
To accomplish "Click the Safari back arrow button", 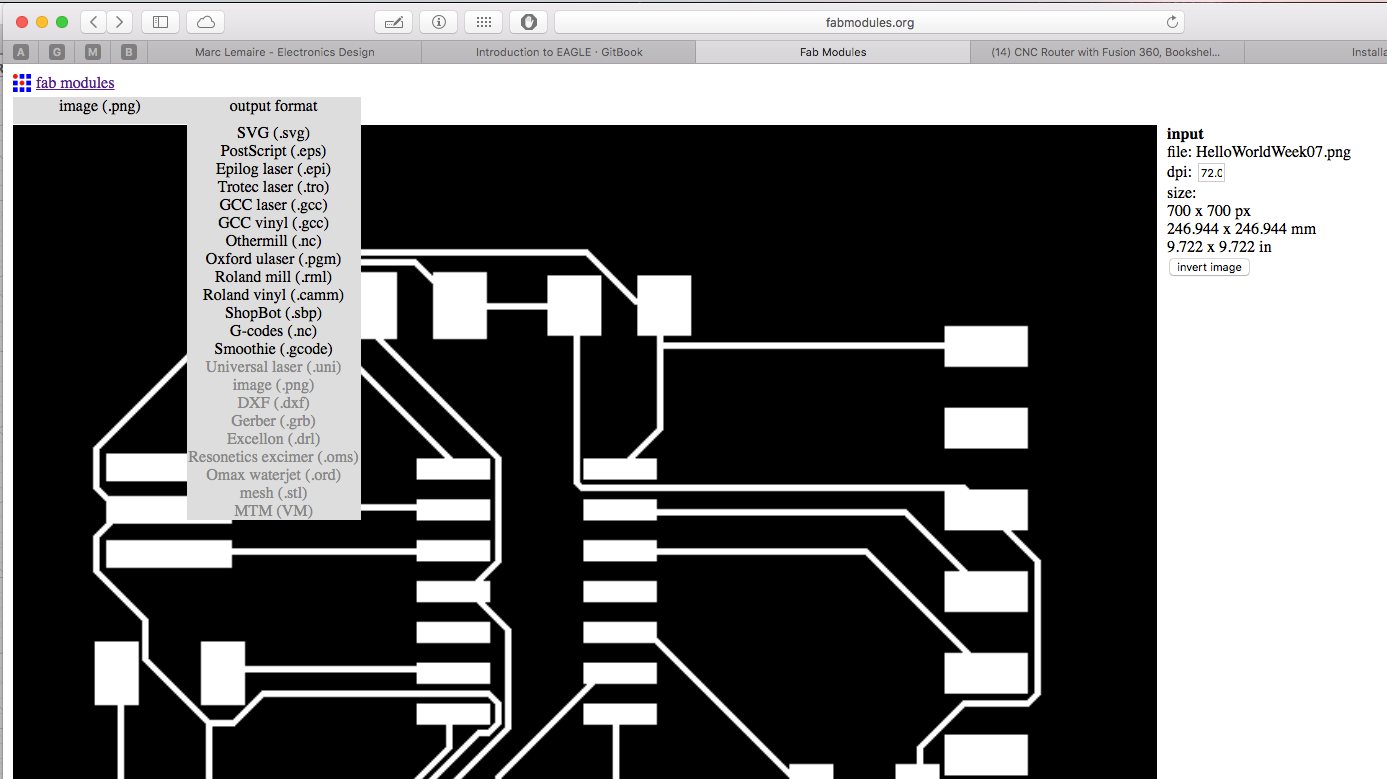I will coord(93,21).
